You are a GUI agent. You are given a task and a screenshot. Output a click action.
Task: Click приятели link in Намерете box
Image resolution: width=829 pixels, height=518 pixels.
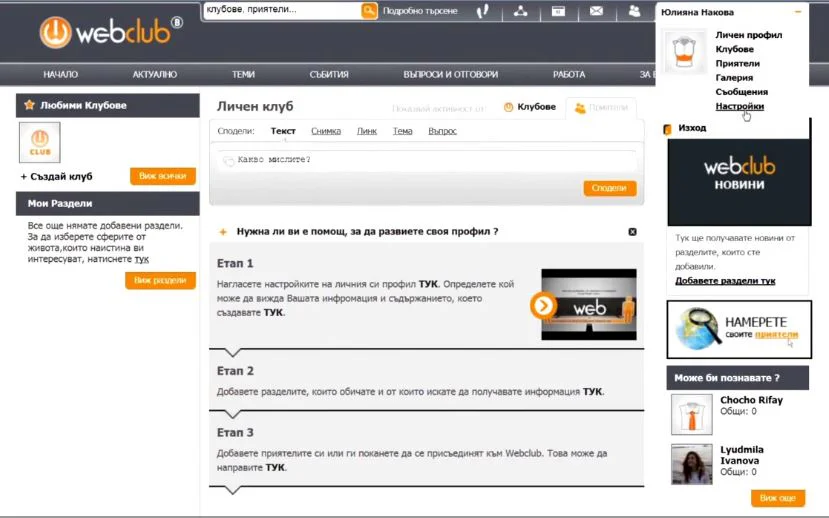[x=776, y=335]
